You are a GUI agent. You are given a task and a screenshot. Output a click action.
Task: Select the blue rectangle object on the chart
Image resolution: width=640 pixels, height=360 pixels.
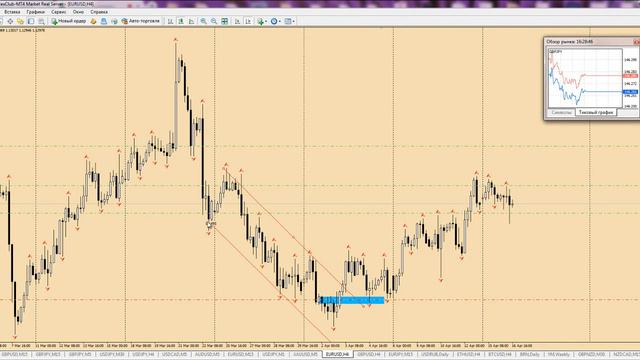point(351,300)
